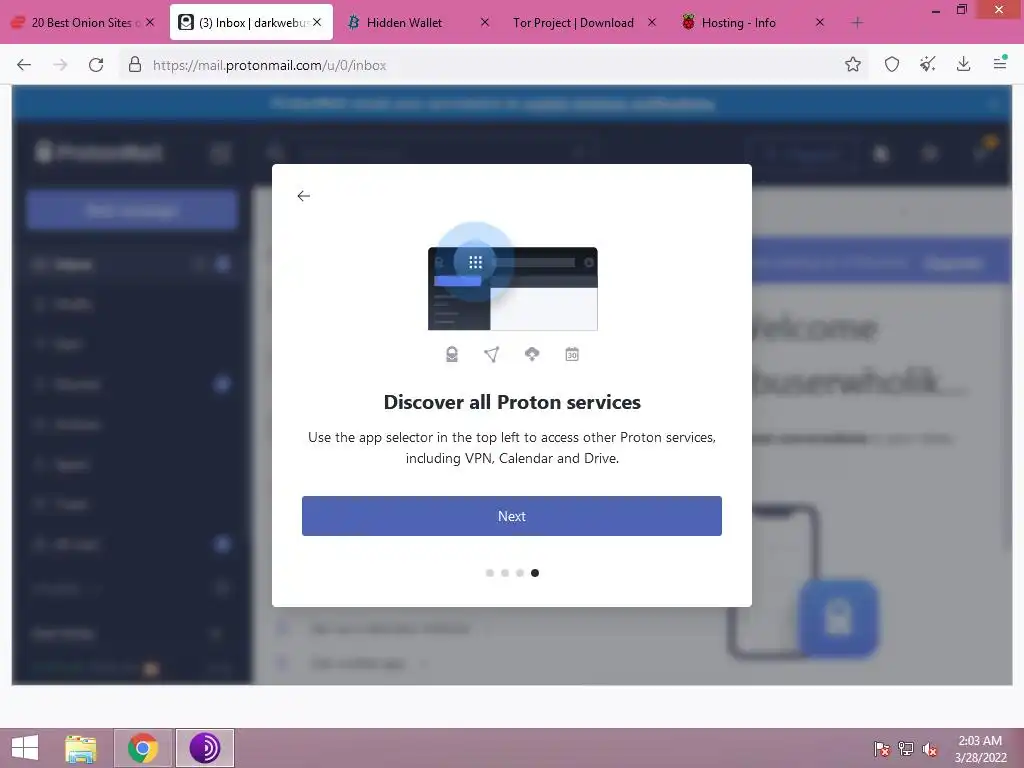
Task: Click the Proton Calendar icon in dialog
Action: point(572,354)
